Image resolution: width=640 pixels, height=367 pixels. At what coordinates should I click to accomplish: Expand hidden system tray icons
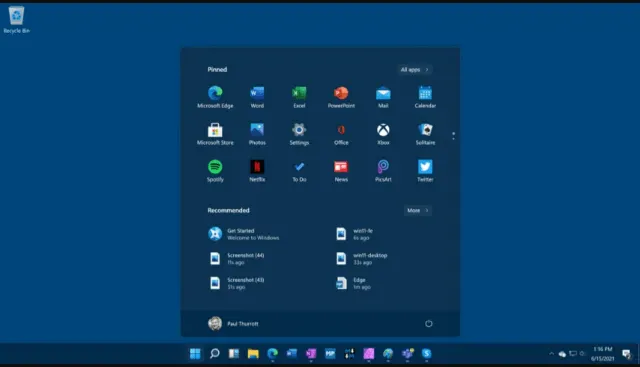tap(551, 354)
